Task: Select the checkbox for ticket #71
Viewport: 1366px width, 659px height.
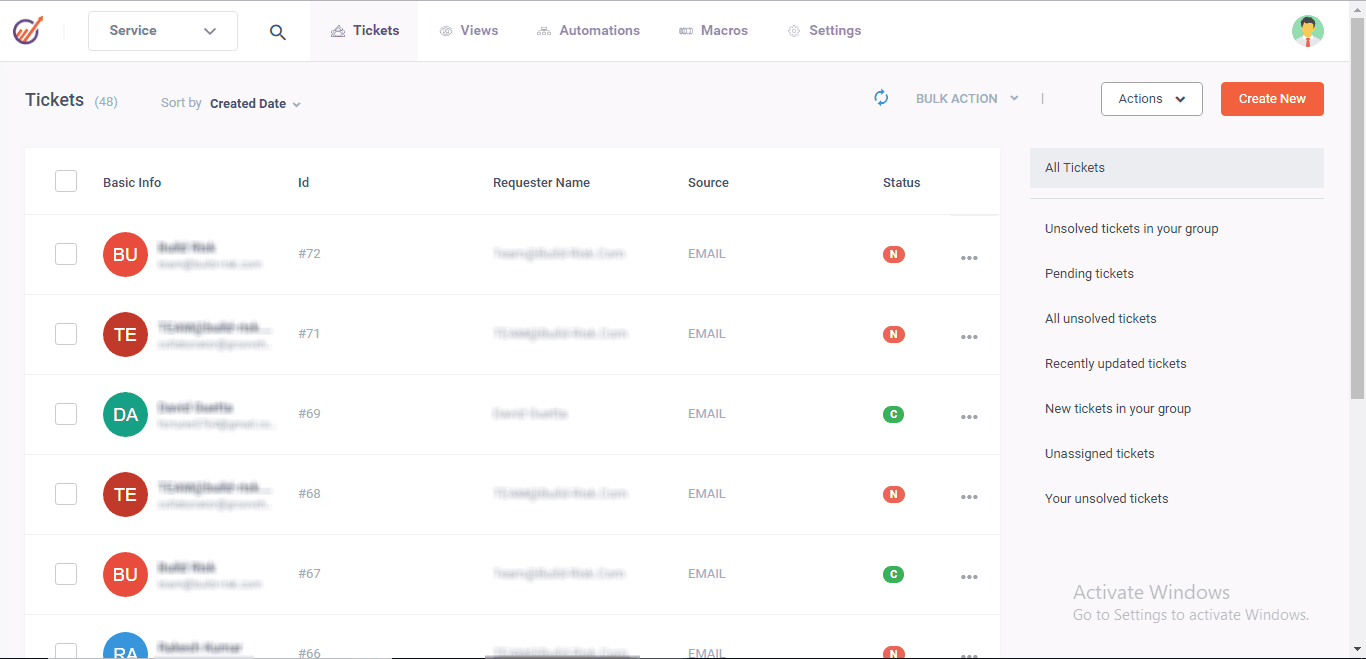Action: 65,333
